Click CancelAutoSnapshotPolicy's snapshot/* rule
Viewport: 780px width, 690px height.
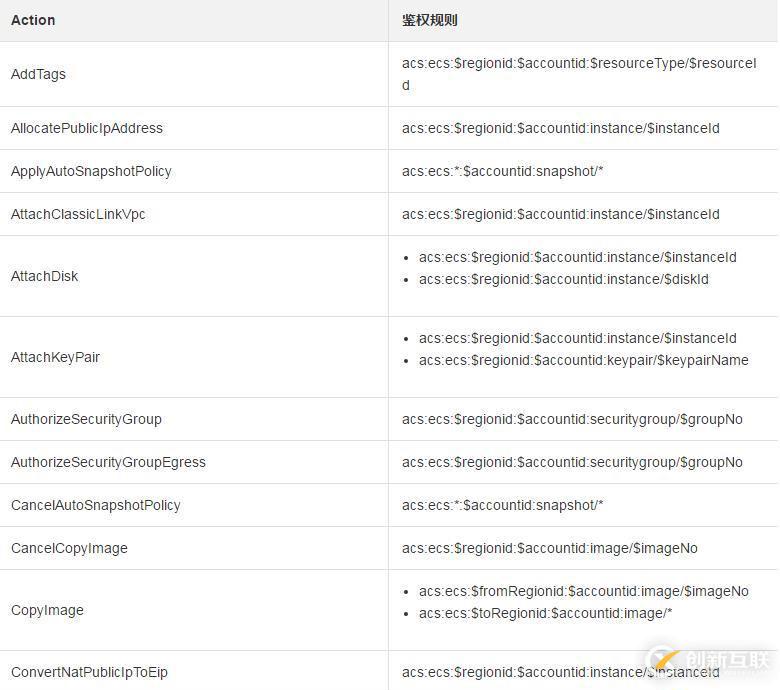click(502, 505)
